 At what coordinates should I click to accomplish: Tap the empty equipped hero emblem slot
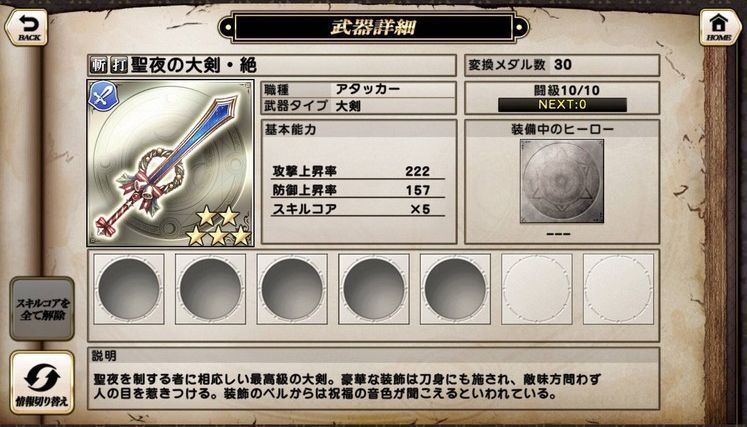coord(562,181)
